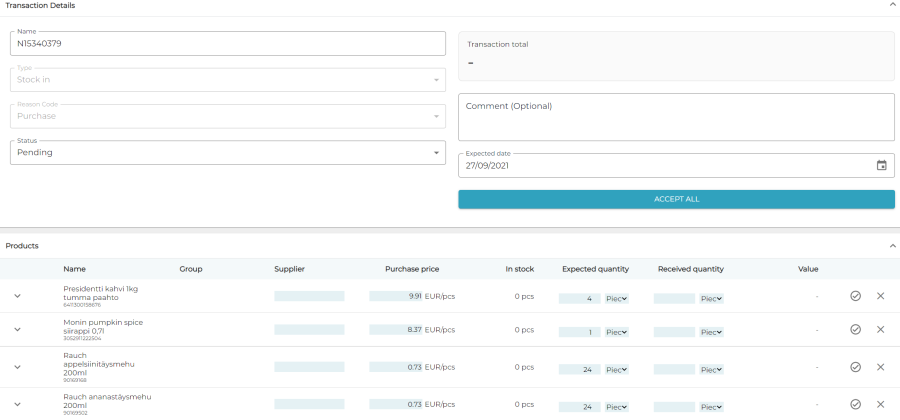Viewport: 900px width, 420px height.
Task: Edit purchase price 9.91 for Presidentti kahvi
Action: (x=396, y=297)
